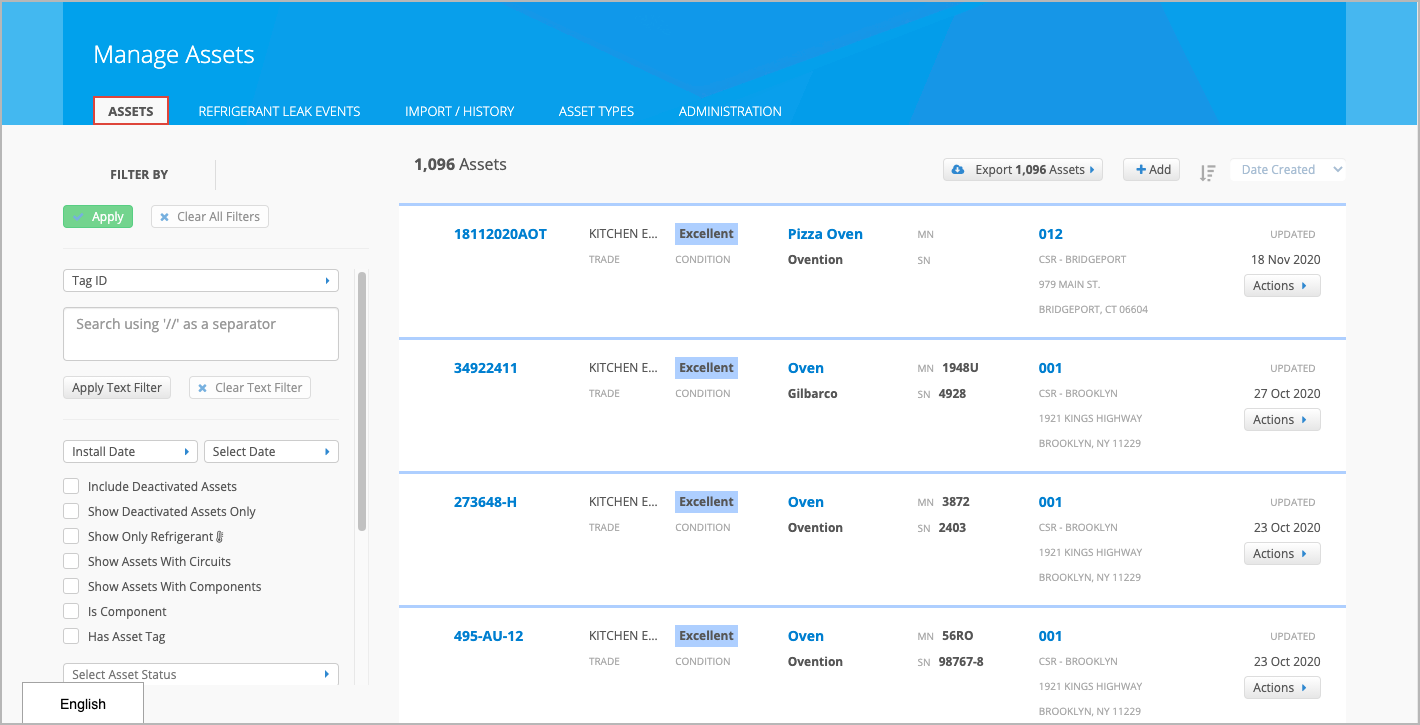Click the arrow icon on Export Assets button
The width and height of the screenshot is (1420, 725).
tap(1092, 170)
